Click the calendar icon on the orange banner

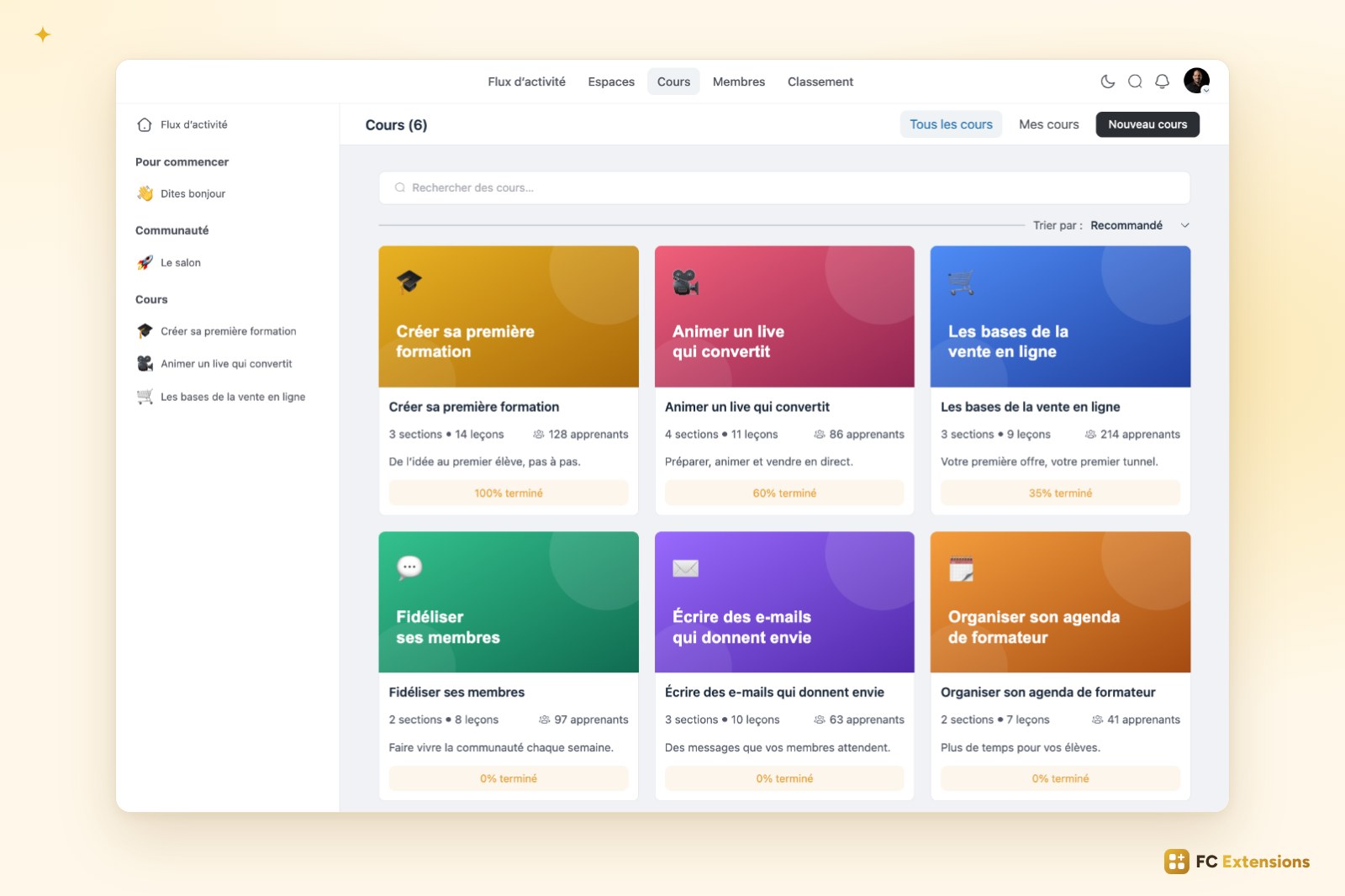pyautogui.click(x=961, y=568)
